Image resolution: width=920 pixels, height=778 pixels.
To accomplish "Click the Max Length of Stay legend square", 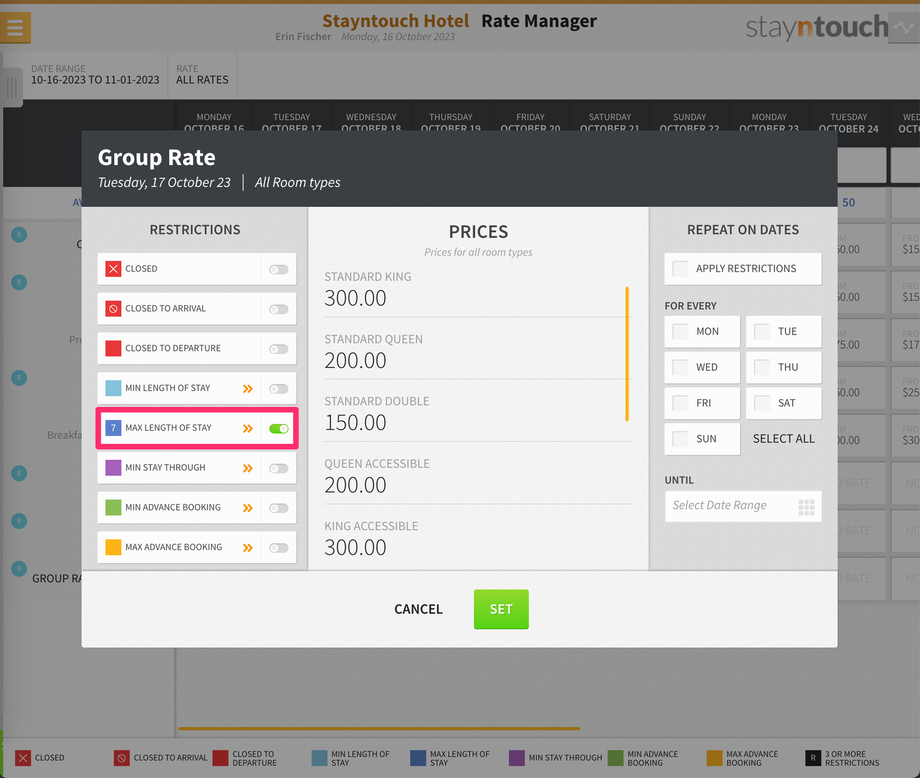I will coord(418,758).
